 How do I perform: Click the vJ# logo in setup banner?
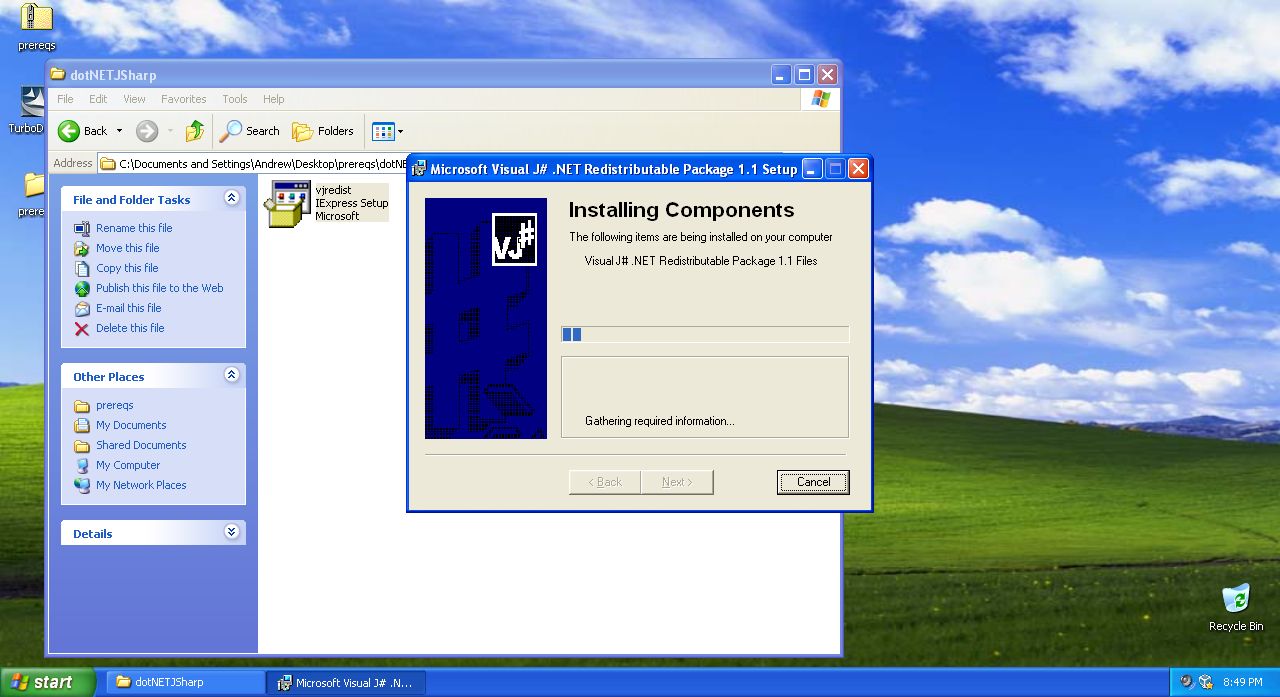point(514,239)
